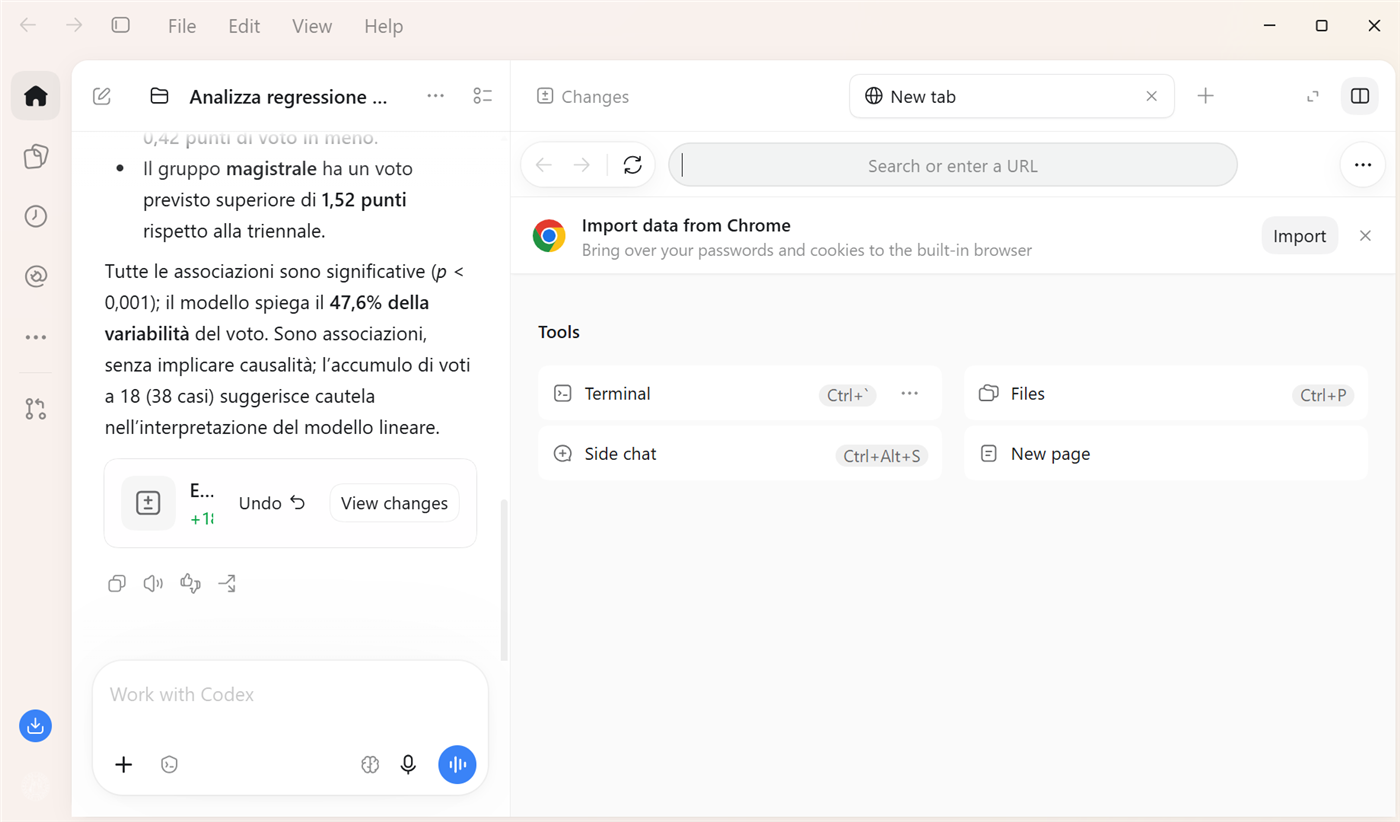1400x822 pixels.
Task: Click the Work with Codex message box
Action: tap(290, 695)
